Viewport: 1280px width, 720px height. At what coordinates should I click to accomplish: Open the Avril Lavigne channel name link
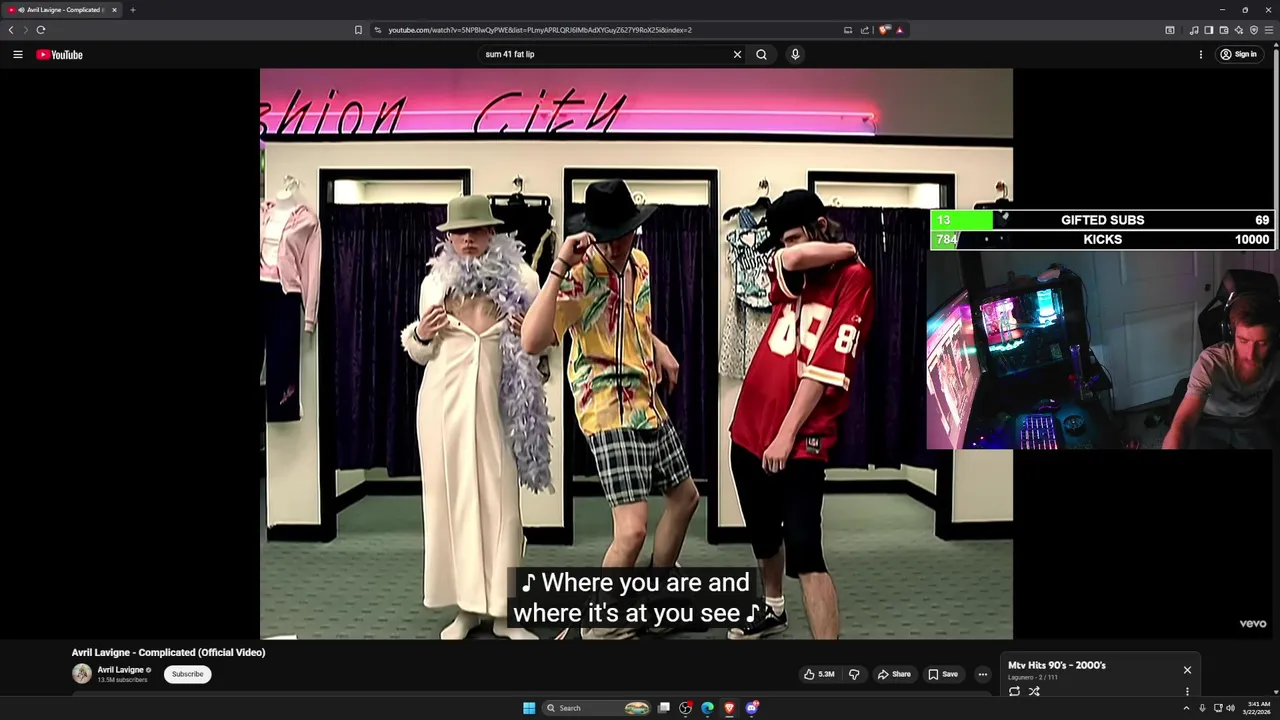[x=120, y=670]
